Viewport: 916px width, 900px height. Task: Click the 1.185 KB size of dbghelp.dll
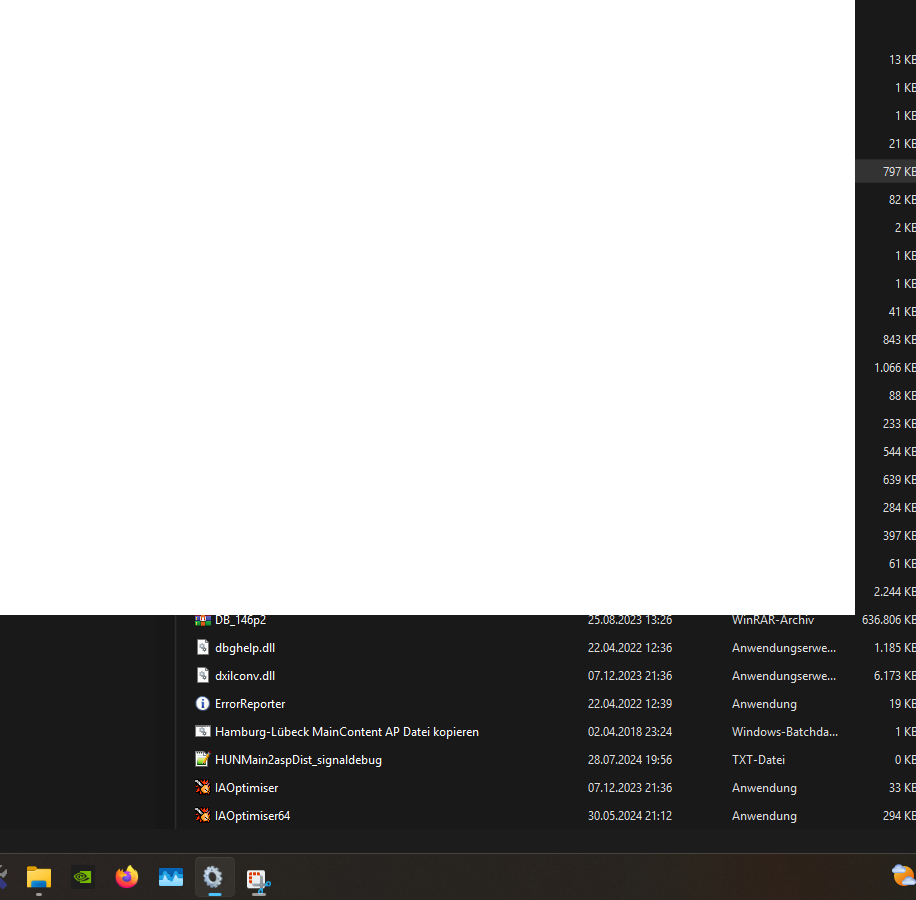[894, 648]
